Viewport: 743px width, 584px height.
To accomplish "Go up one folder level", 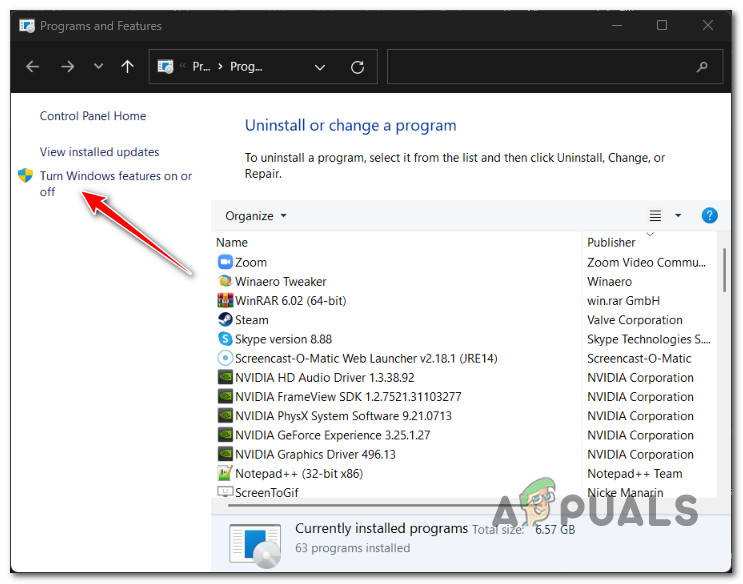I will tap(127, 66).
